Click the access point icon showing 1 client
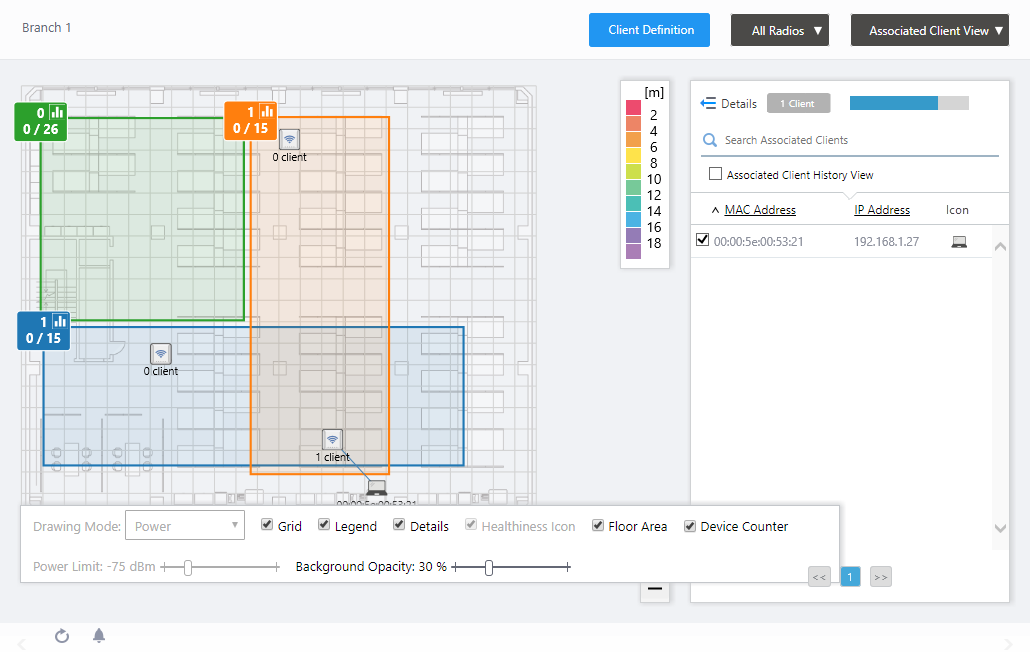1030x652 pixels. [333, 439]
